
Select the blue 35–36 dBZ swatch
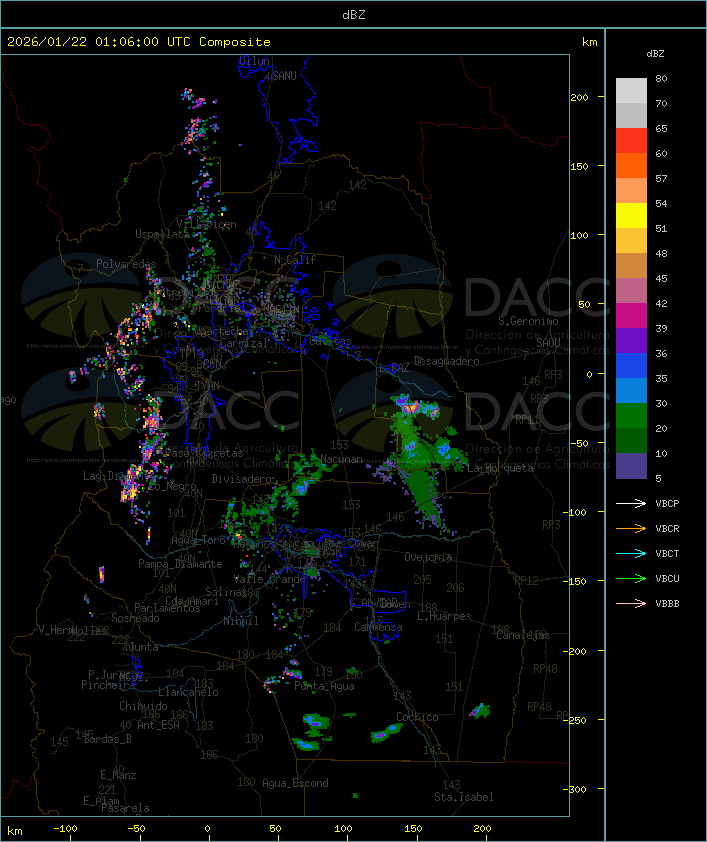coord(631,366)
